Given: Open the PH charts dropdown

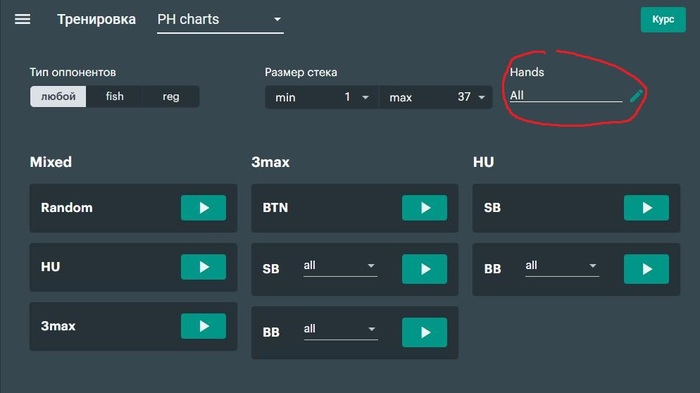Looking at the screenshot, I should click(x=220, y=20).
